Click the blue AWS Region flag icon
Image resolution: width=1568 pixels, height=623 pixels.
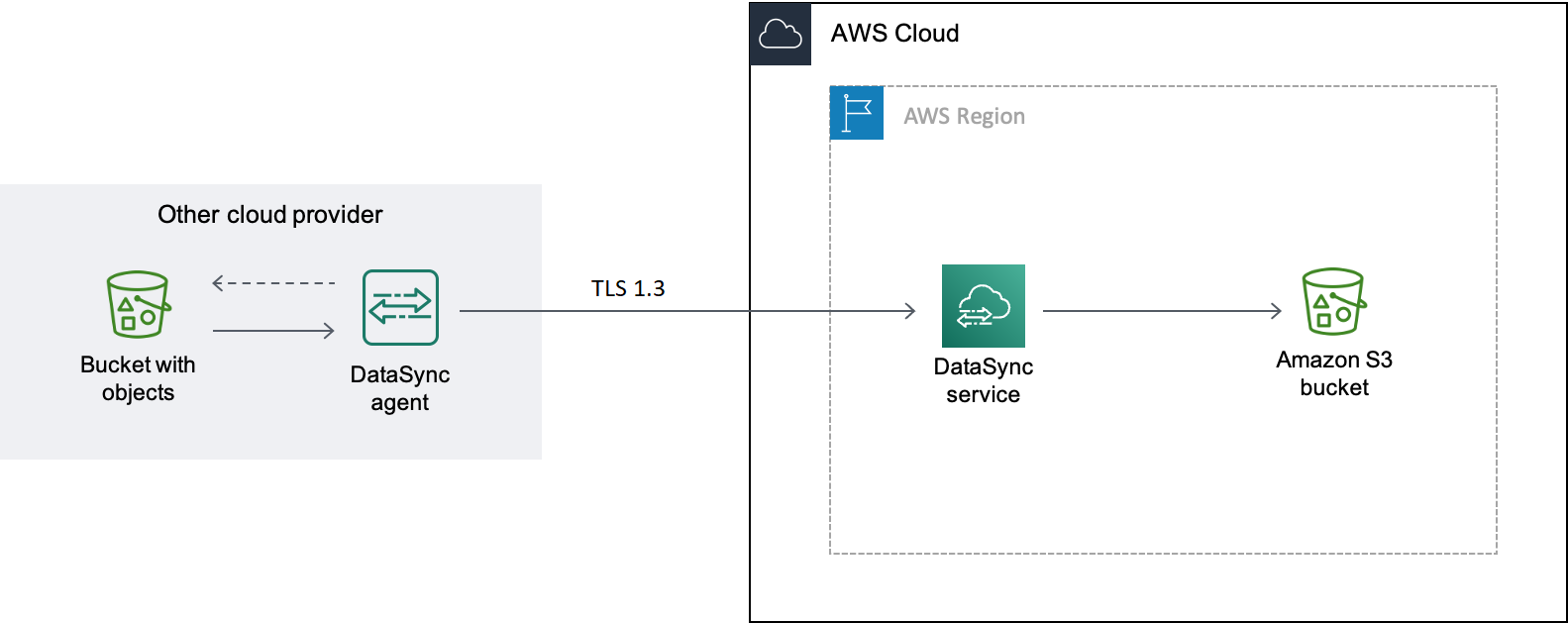[x=857, y=113]
